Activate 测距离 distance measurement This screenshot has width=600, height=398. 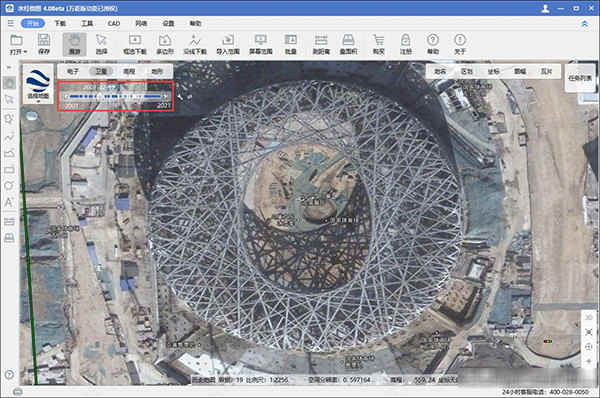(x=321, y=44)
